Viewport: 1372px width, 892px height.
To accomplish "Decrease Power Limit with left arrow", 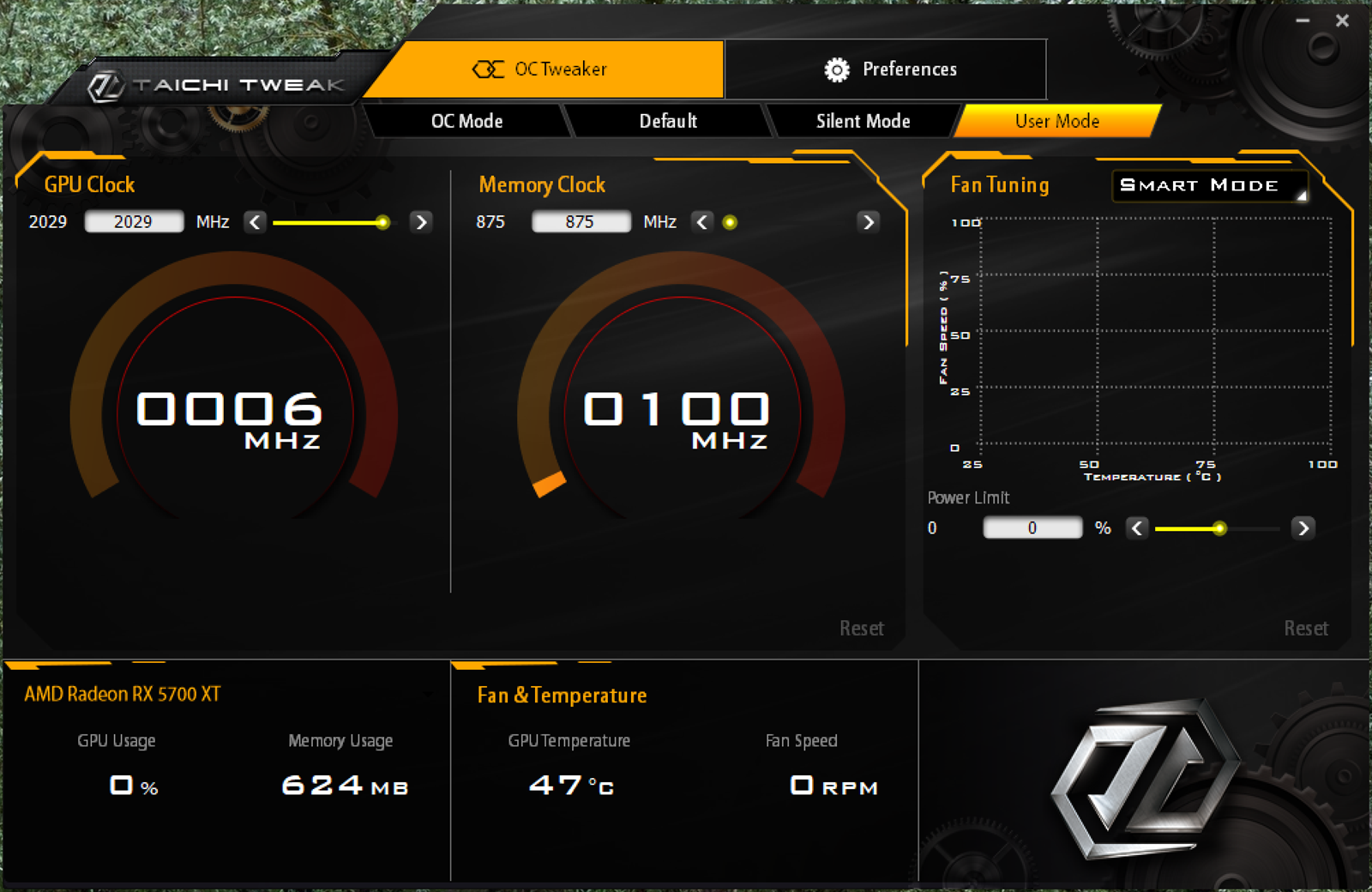I will pos(1137,528).
